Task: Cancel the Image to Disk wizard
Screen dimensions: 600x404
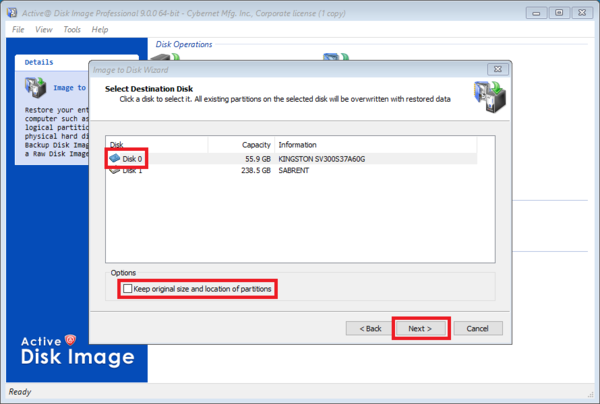Action: pos(477,328)
